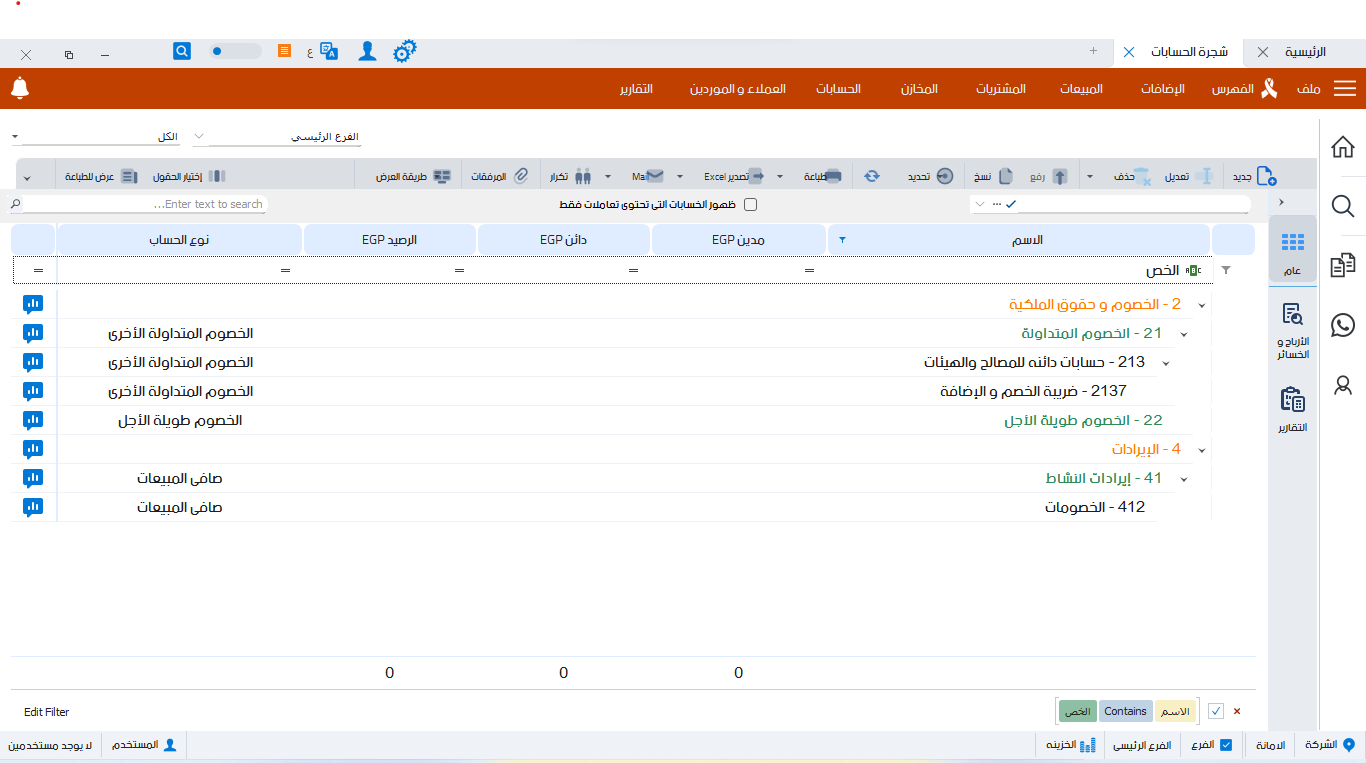
Task: Open the حذف delete dropdown arrow
Action: 1090,176
